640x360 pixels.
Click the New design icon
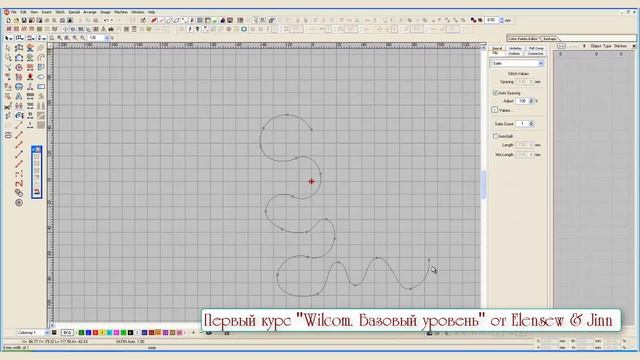pos(8,20)
